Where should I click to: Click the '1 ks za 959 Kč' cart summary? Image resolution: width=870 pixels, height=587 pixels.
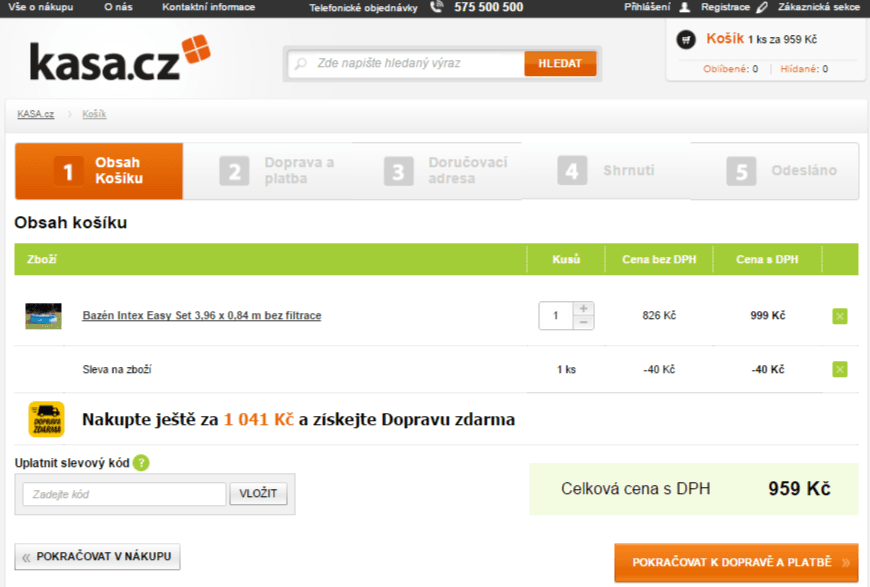tap(782, 40)
